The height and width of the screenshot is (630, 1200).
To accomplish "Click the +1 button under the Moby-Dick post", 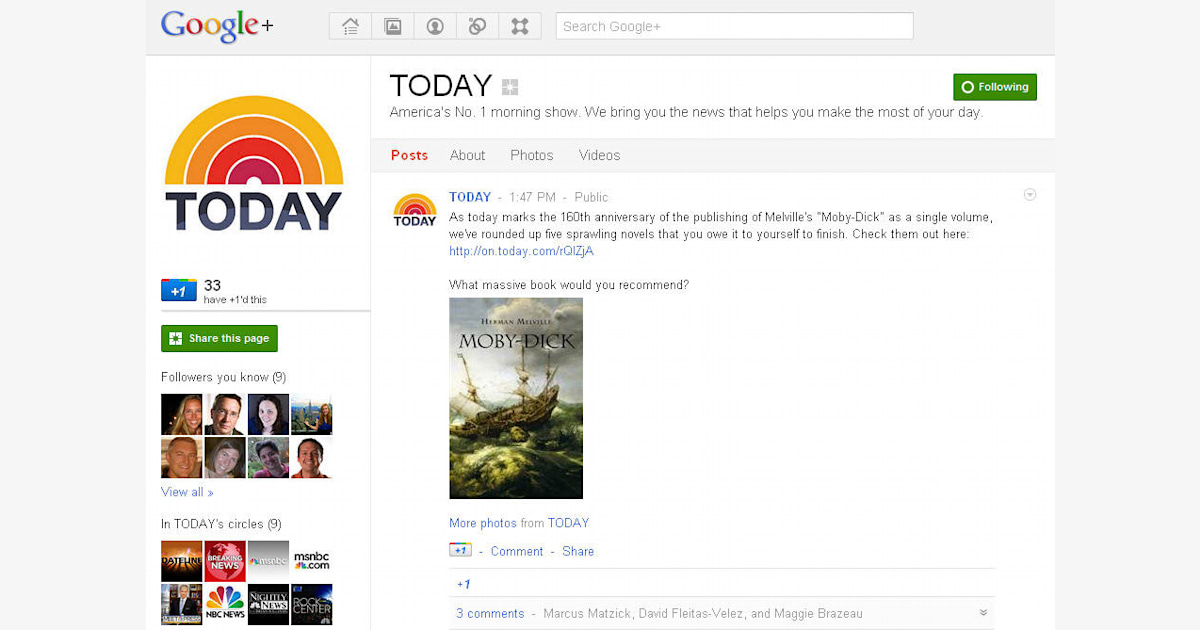I will [x=459, y=549].
